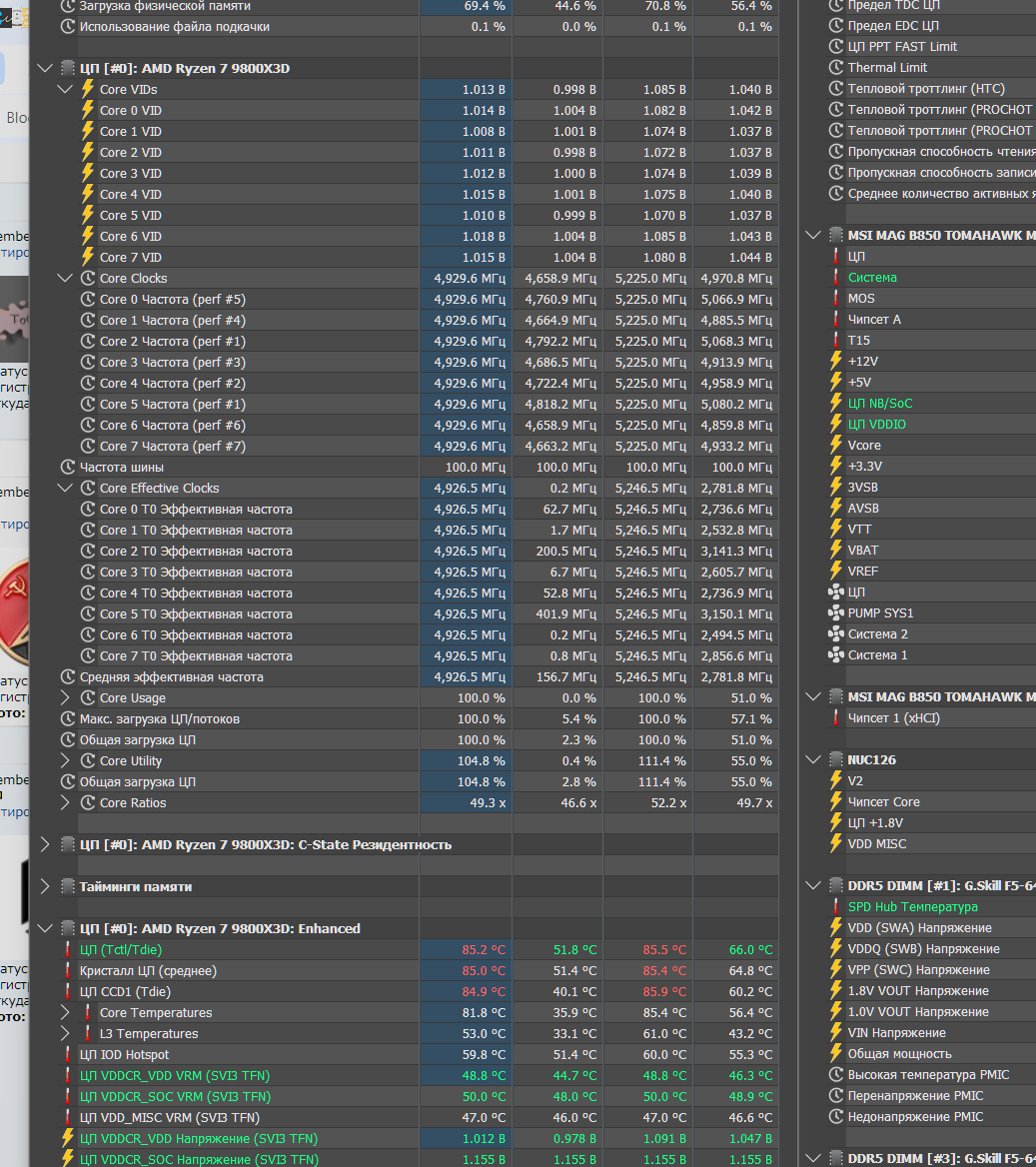The height and width of the screenshot is (1167, 1036).
Task: Click the fan icon next to PUMP SYS1
Action: [x=836, y=613]
